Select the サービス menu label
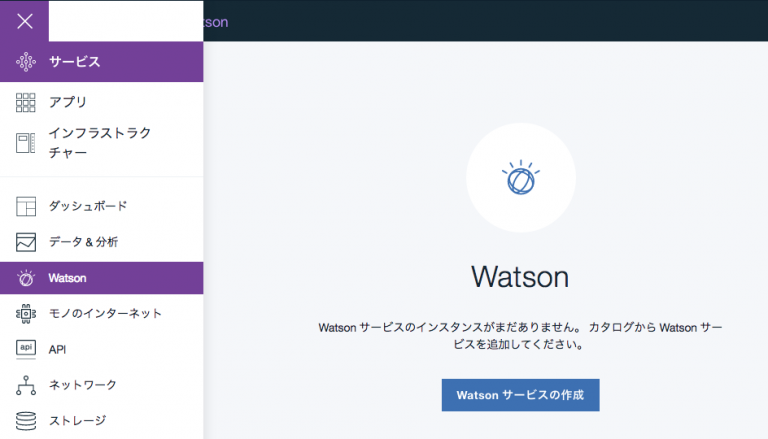 (x=74, y=62)
